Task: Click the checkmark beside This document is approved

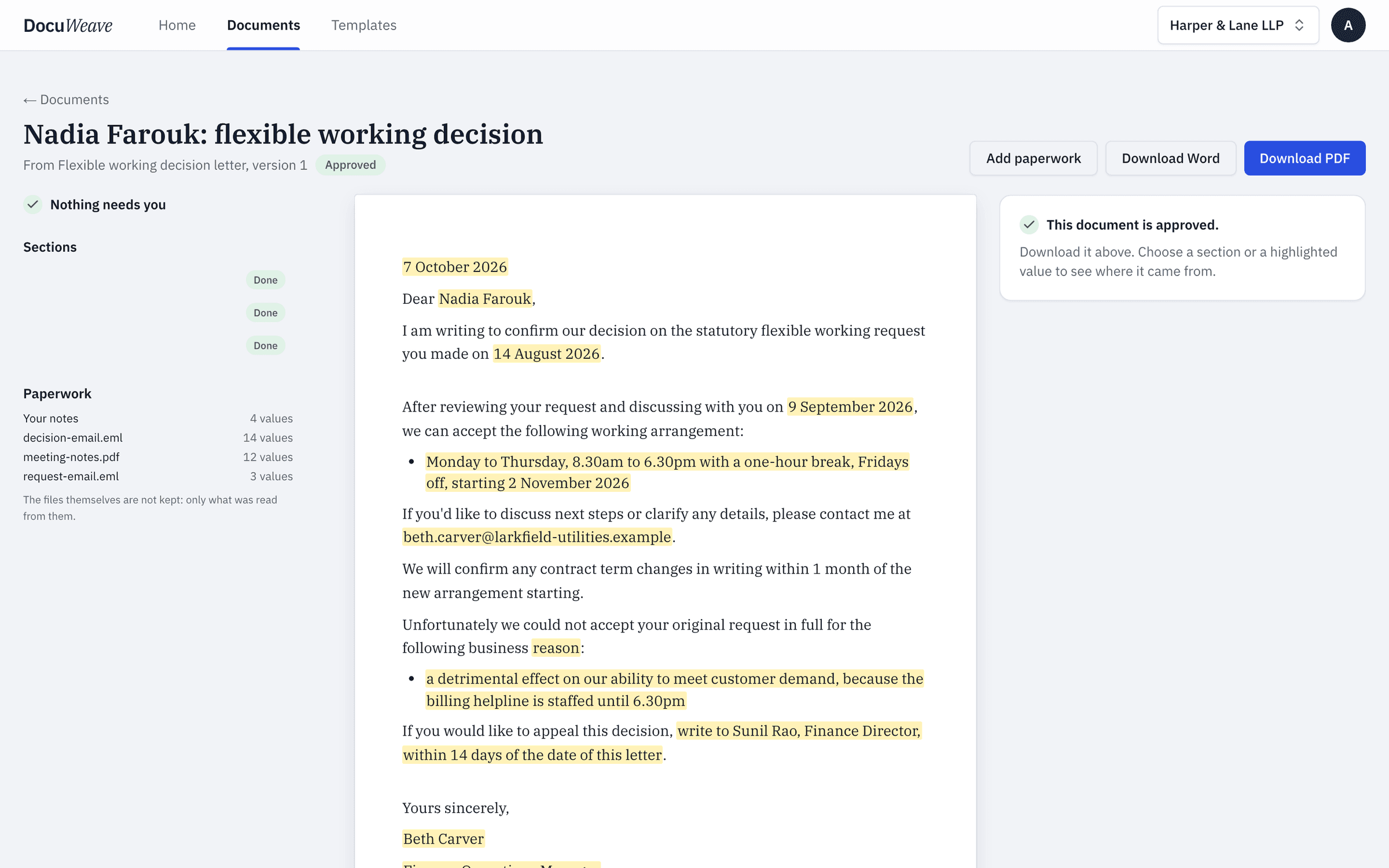Action: pyautogui.click(x=1029, y=225)
